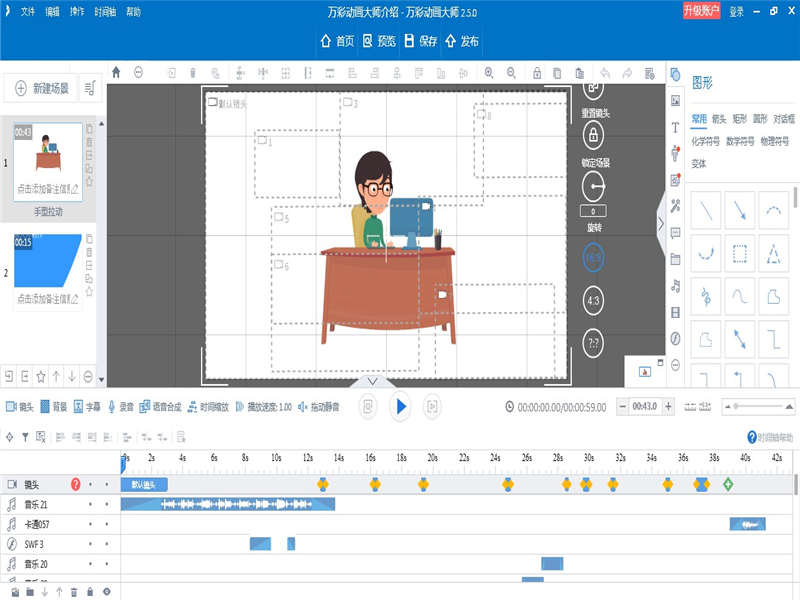Switch to the 箭头 shapes tab
The height and width of the screenshot is (600, 800).
(x=719, y=118)
